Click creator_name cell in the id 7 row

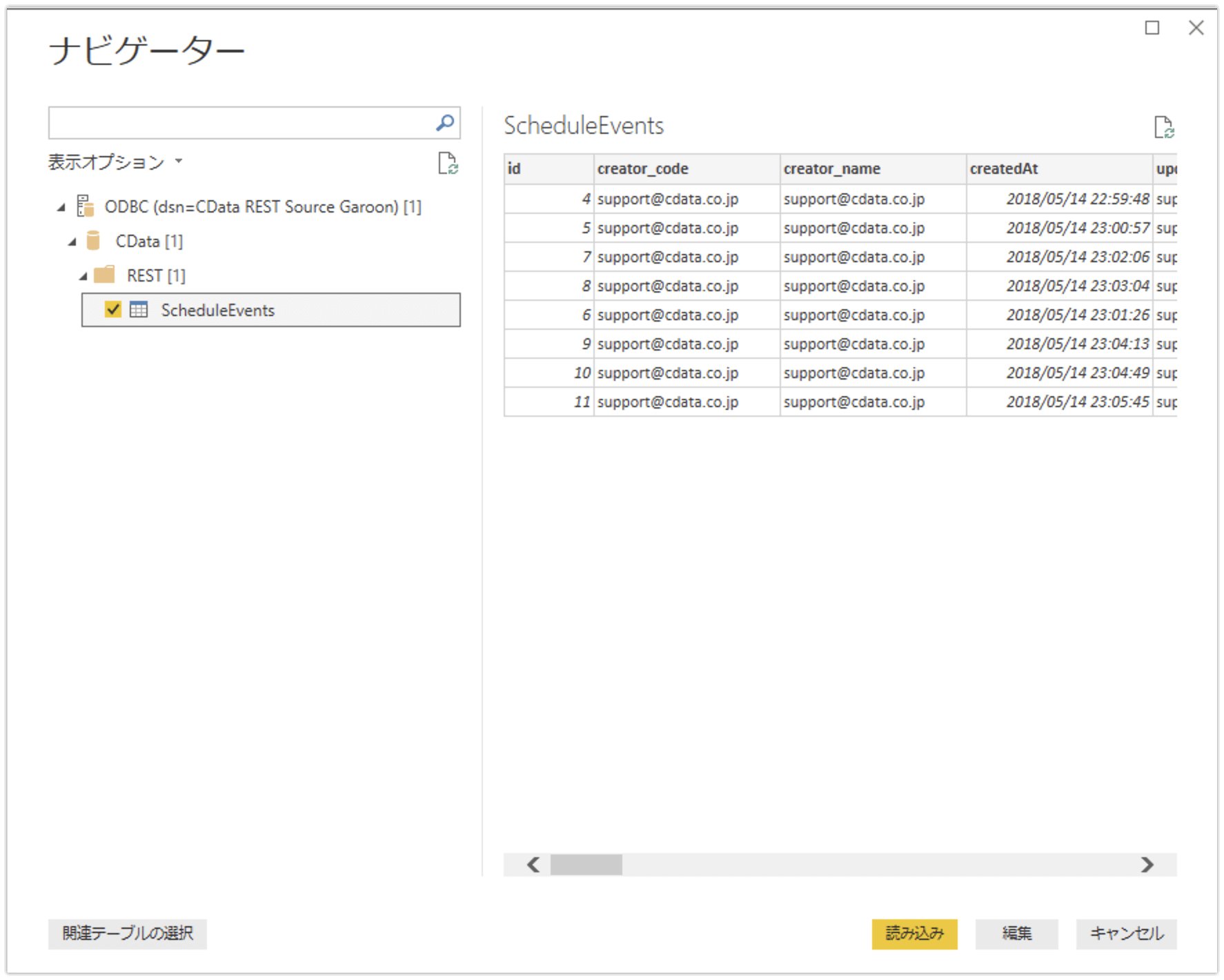tap(873, 257)
